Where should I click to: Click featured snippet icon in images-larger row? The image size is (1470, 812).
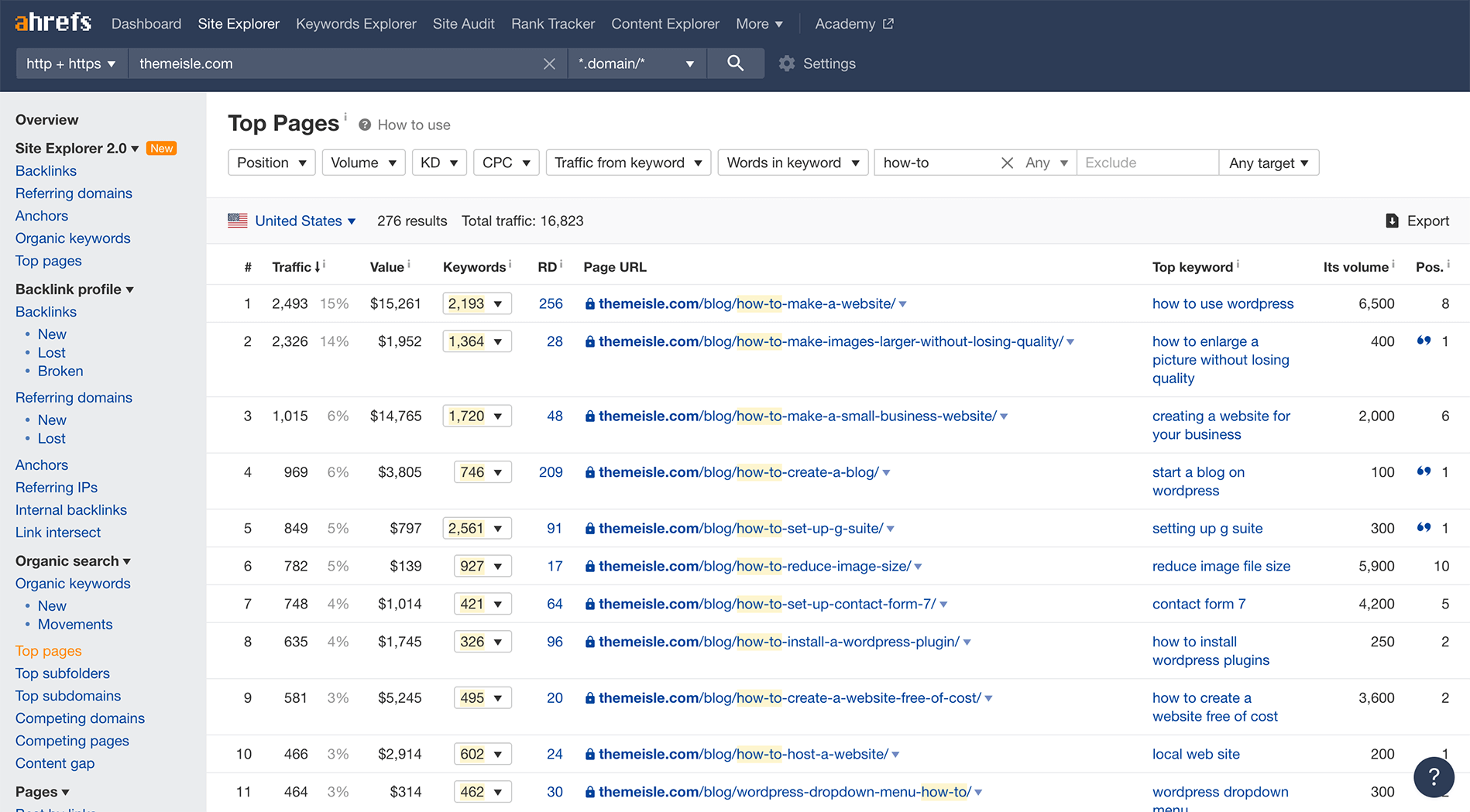coord(1424,341)
